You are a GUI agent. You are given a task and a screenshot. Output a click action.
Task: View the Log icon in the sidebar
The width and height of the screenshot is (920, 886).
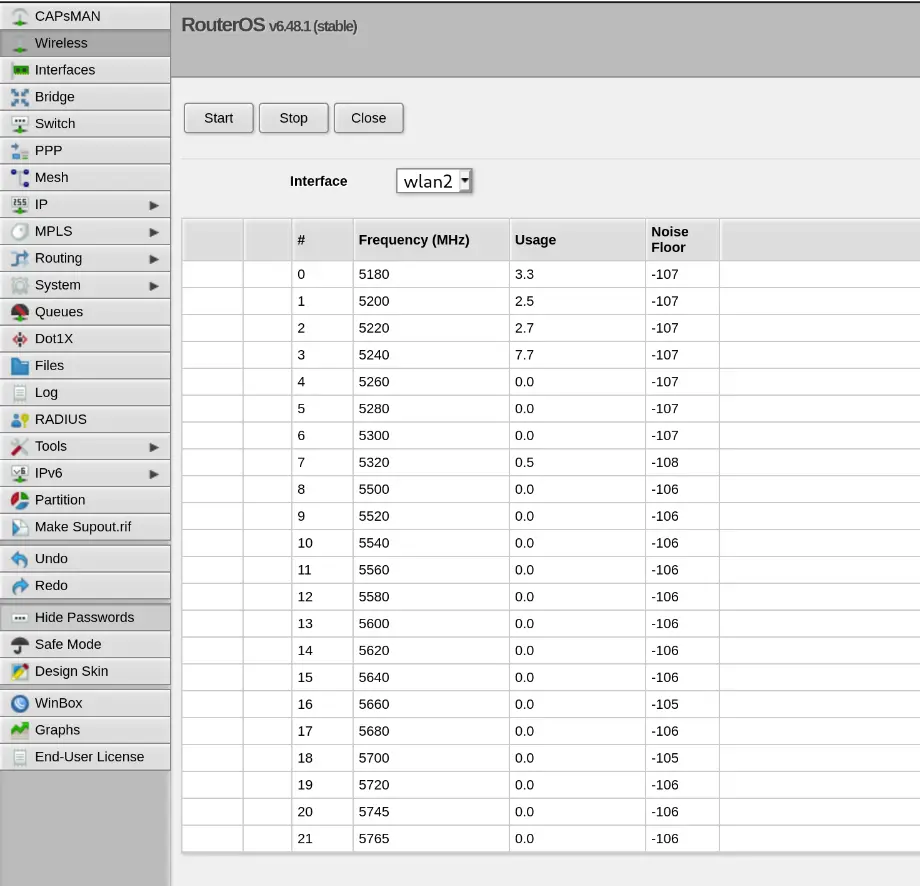(x=20, y=393)
